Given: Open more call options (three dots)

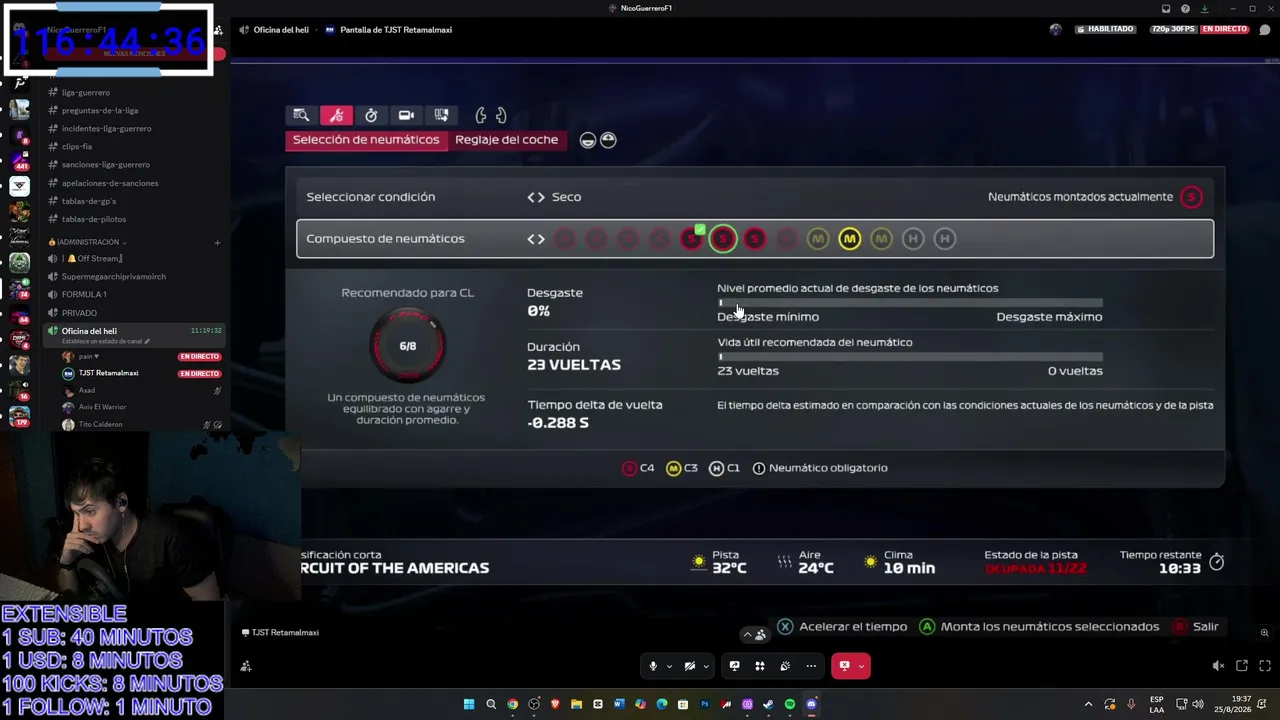Looking at the screenshot, I should [x=811, y=666].
